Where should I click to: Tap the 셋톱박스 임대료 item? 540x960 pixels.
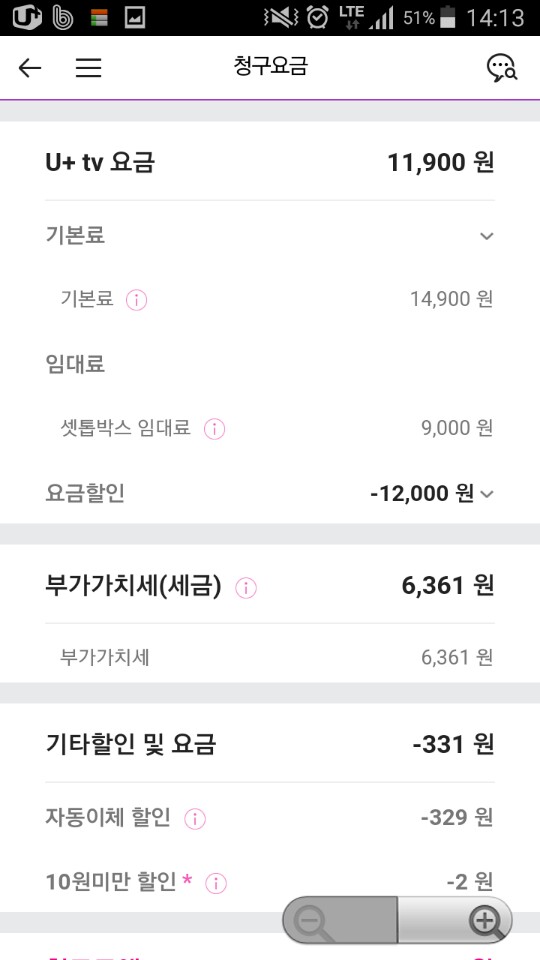(x=126, y=428)
